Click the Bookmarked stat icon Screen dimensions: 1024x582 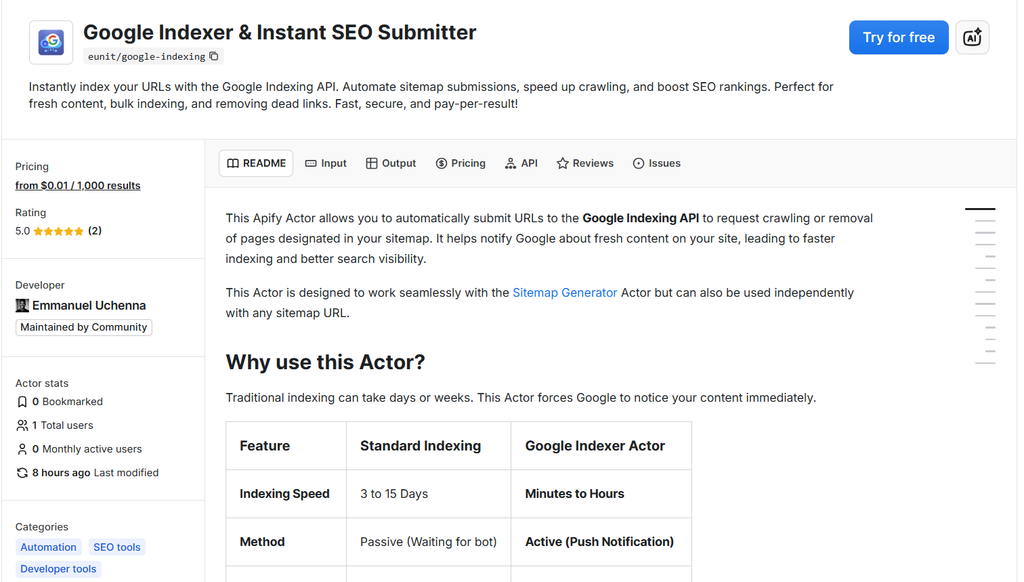pos(22,402)
